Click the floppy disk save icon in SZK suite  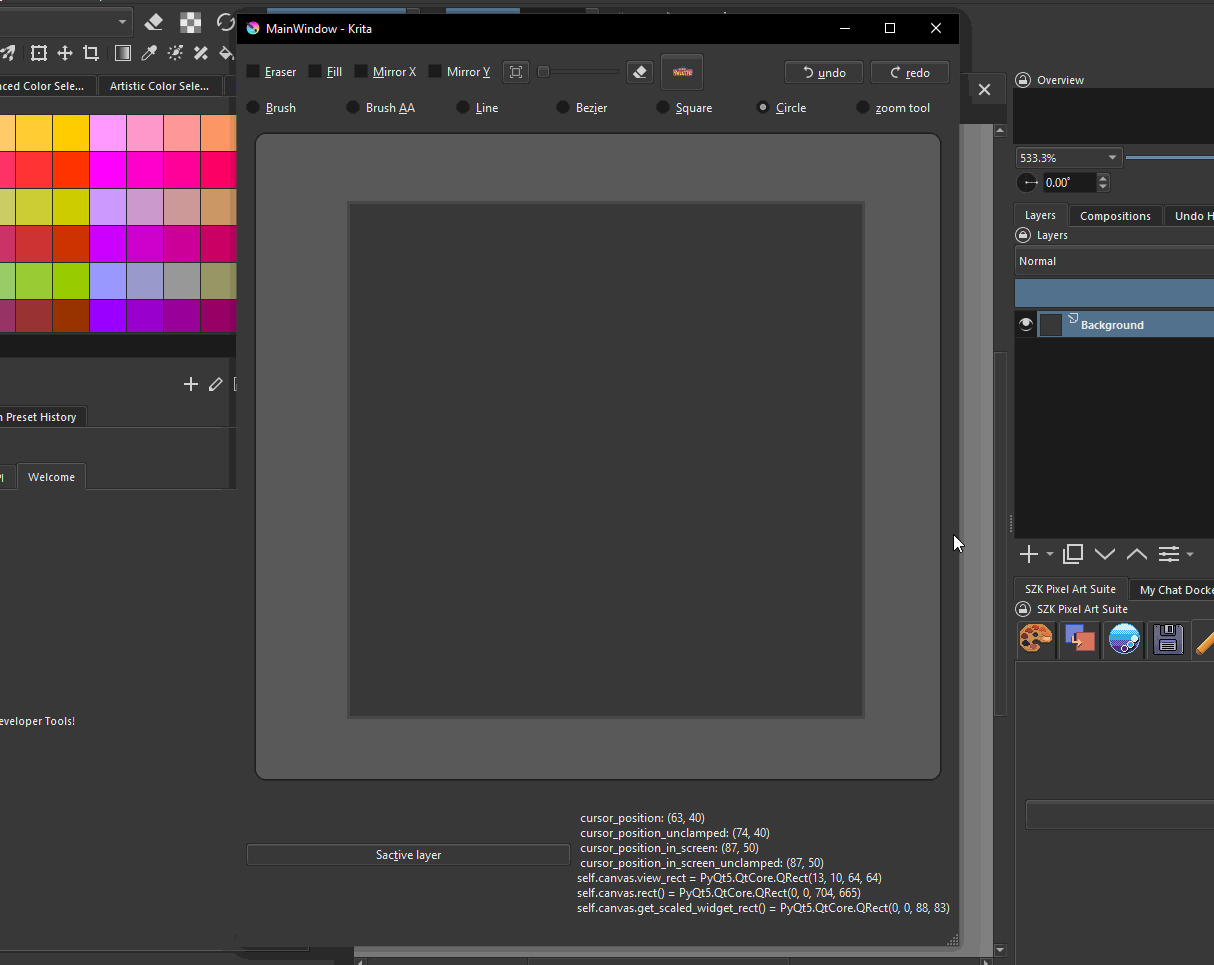pos(1168,639)
